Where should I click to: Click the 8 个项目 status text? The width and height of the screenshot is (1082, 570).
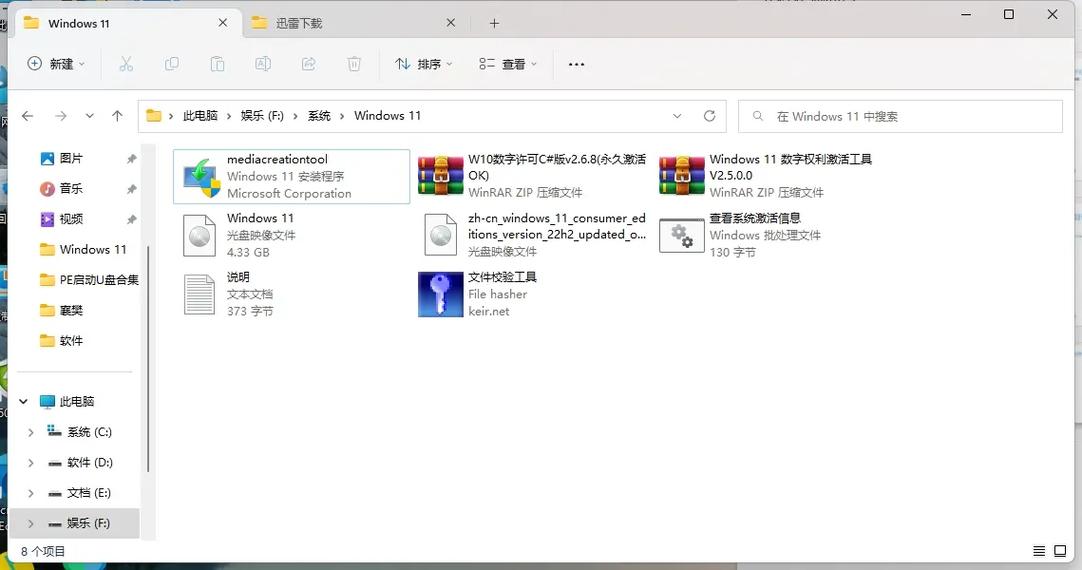(x=43, y=551)
